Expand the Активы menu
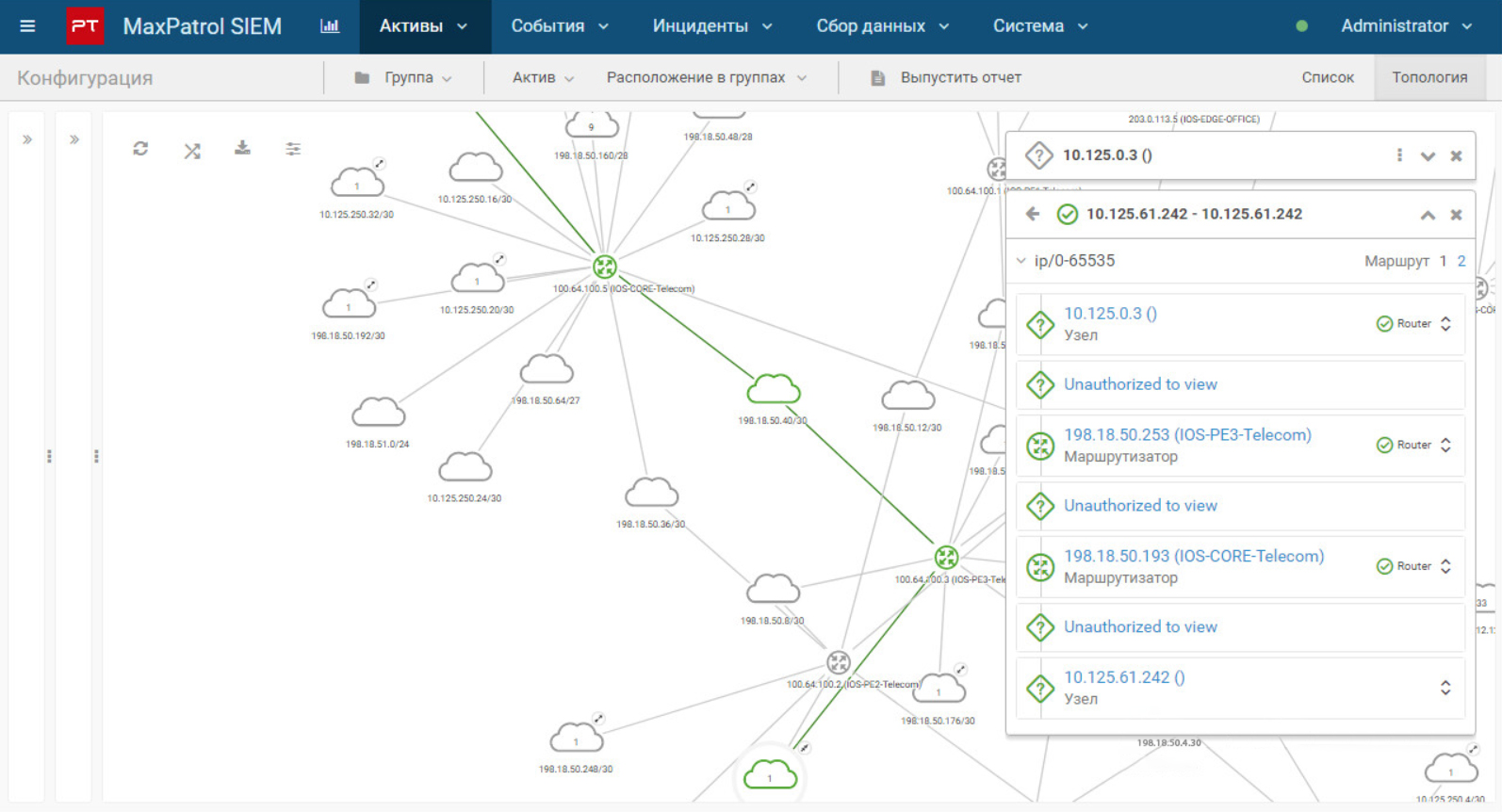Screen dimensions: 1502x812 tap(425, 26)
